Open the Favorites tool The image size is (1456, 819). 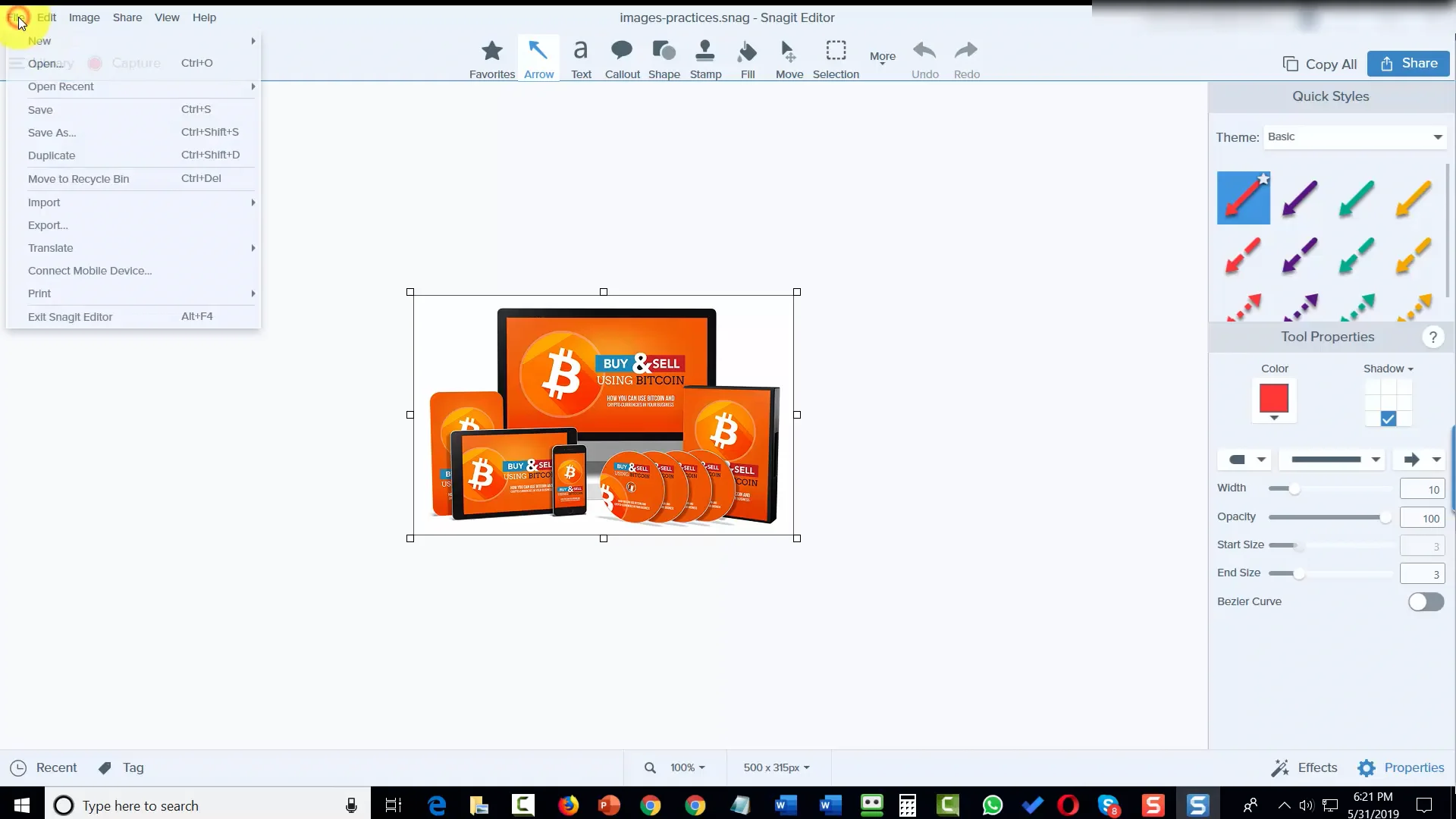click(491, 59)
